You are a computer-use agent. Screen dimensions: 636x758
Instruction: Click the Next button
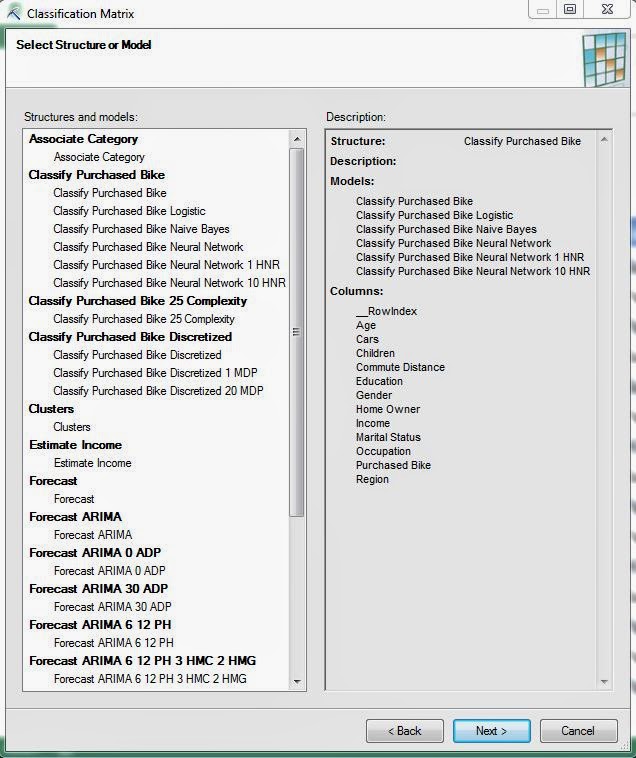click(x=491, y=730)
